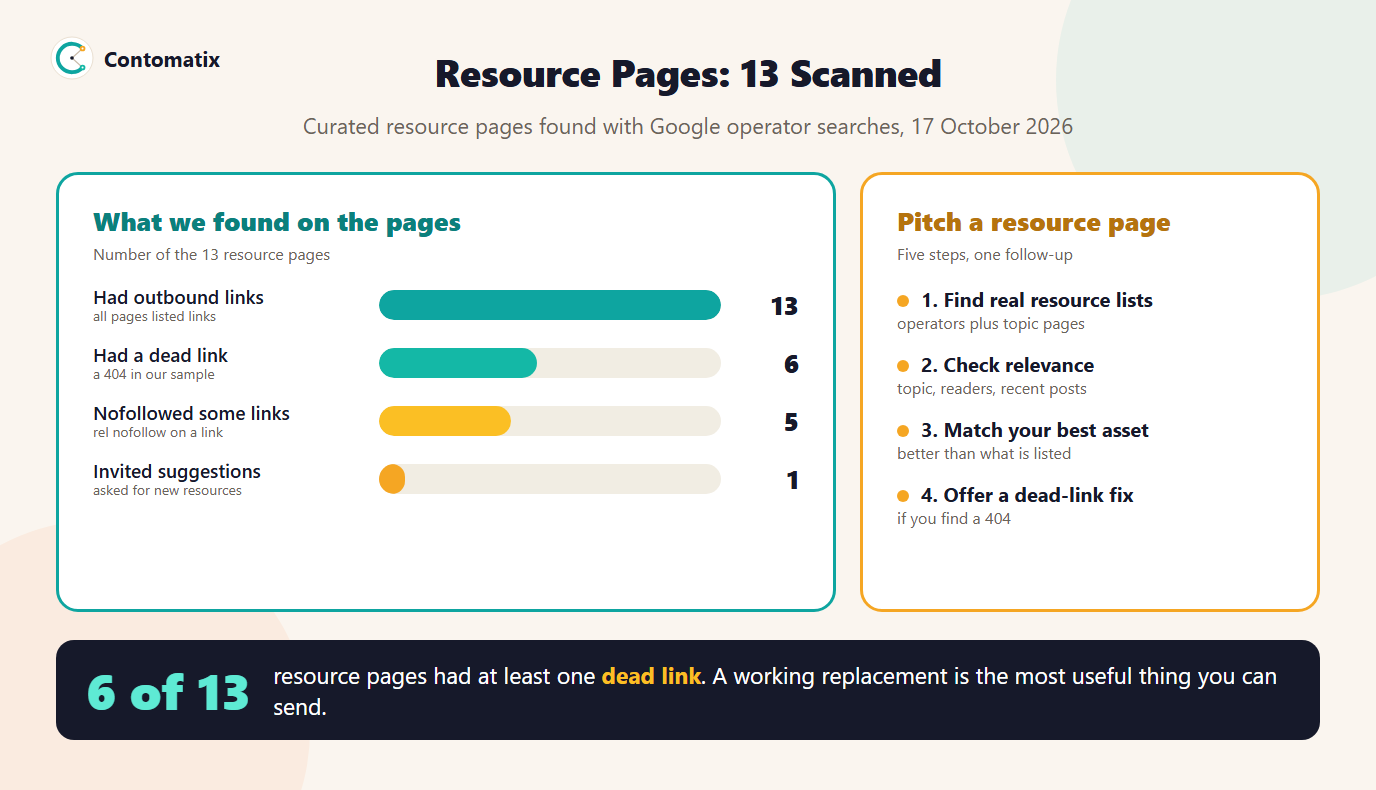Click the bullet dot for step 3
Image resolution: width=1376 pixels, height=790 pixels.
tap(903, 431)
